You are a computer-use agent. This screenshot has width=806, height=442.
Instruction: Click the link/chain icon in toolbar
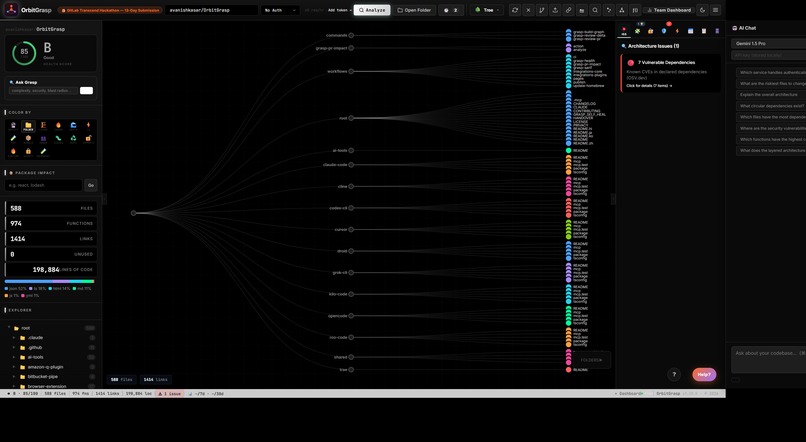(x=568, y=10)
